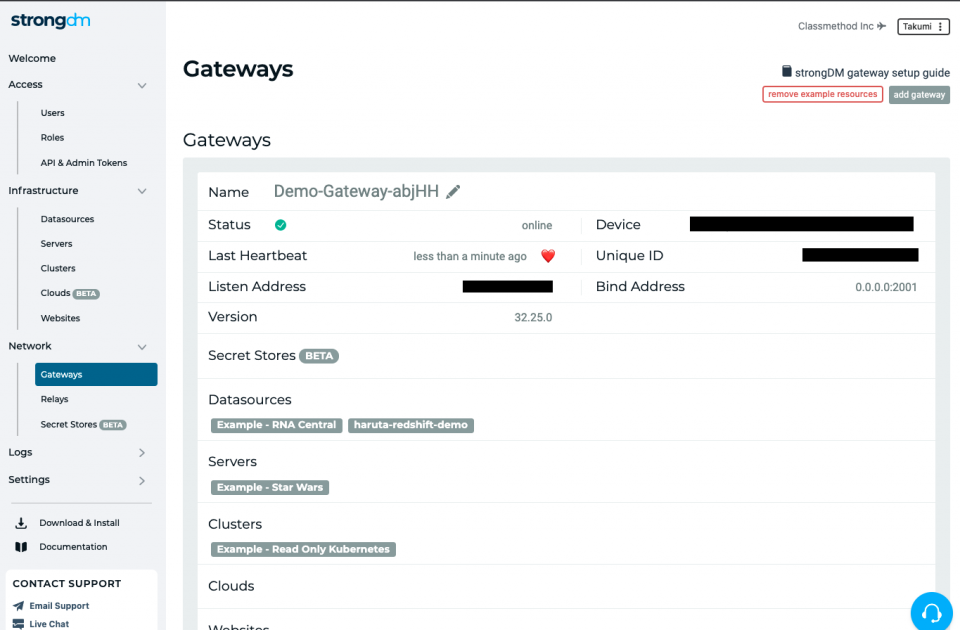
Task: Click the strongDM logo
Action: pos(51,20)
